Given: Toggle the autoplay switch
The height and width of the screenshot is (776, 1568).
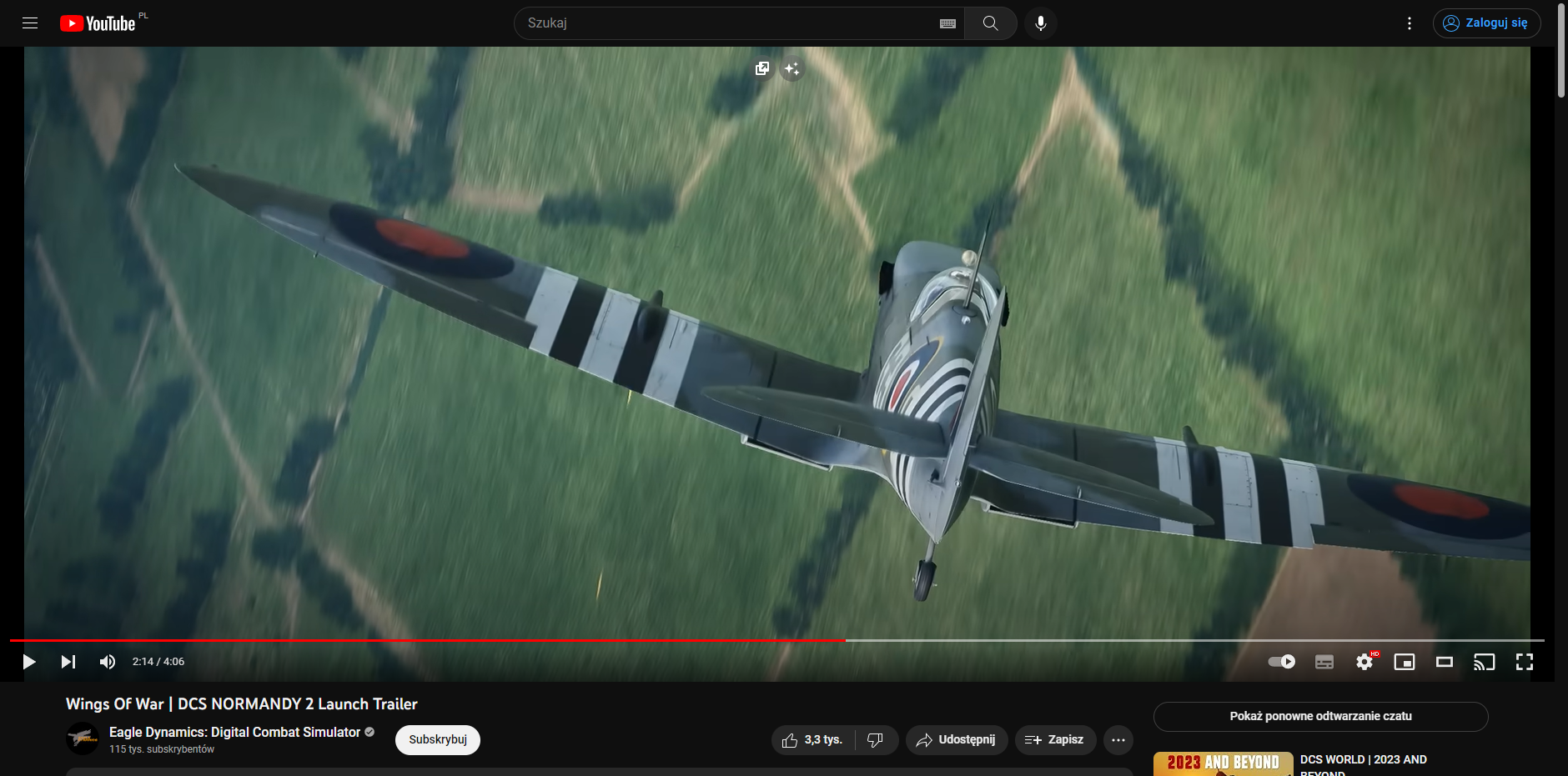Looking at the screenshot, I should pyautogui.click(x=1282, y=662).
